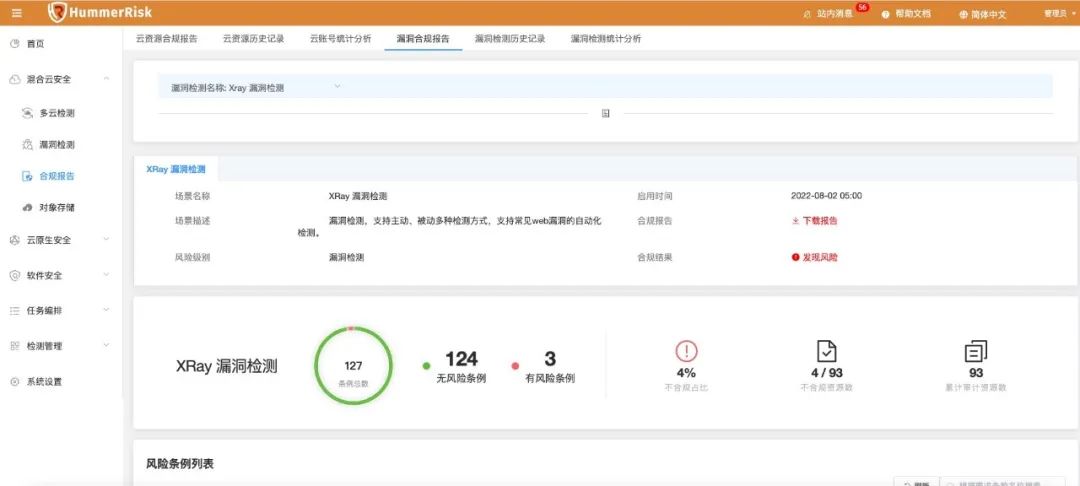Screen dimensions: 1080x486
Task: Click the 发现风险 compliance result
Action: coord(820,257)
